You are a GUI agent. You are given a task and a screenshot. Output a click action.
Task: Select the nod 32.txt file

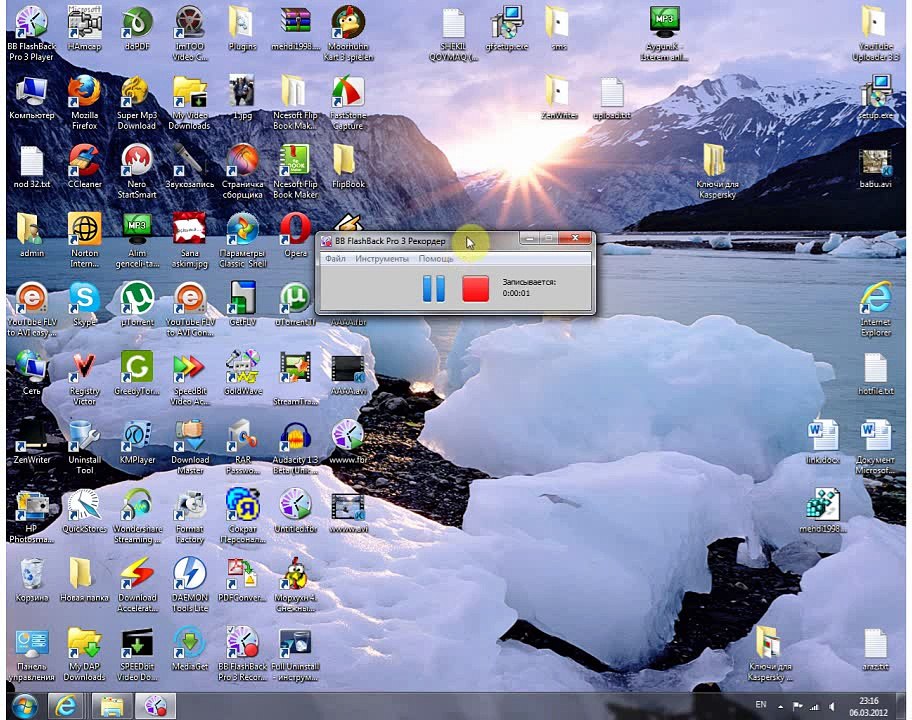click(x=31, y=167)
